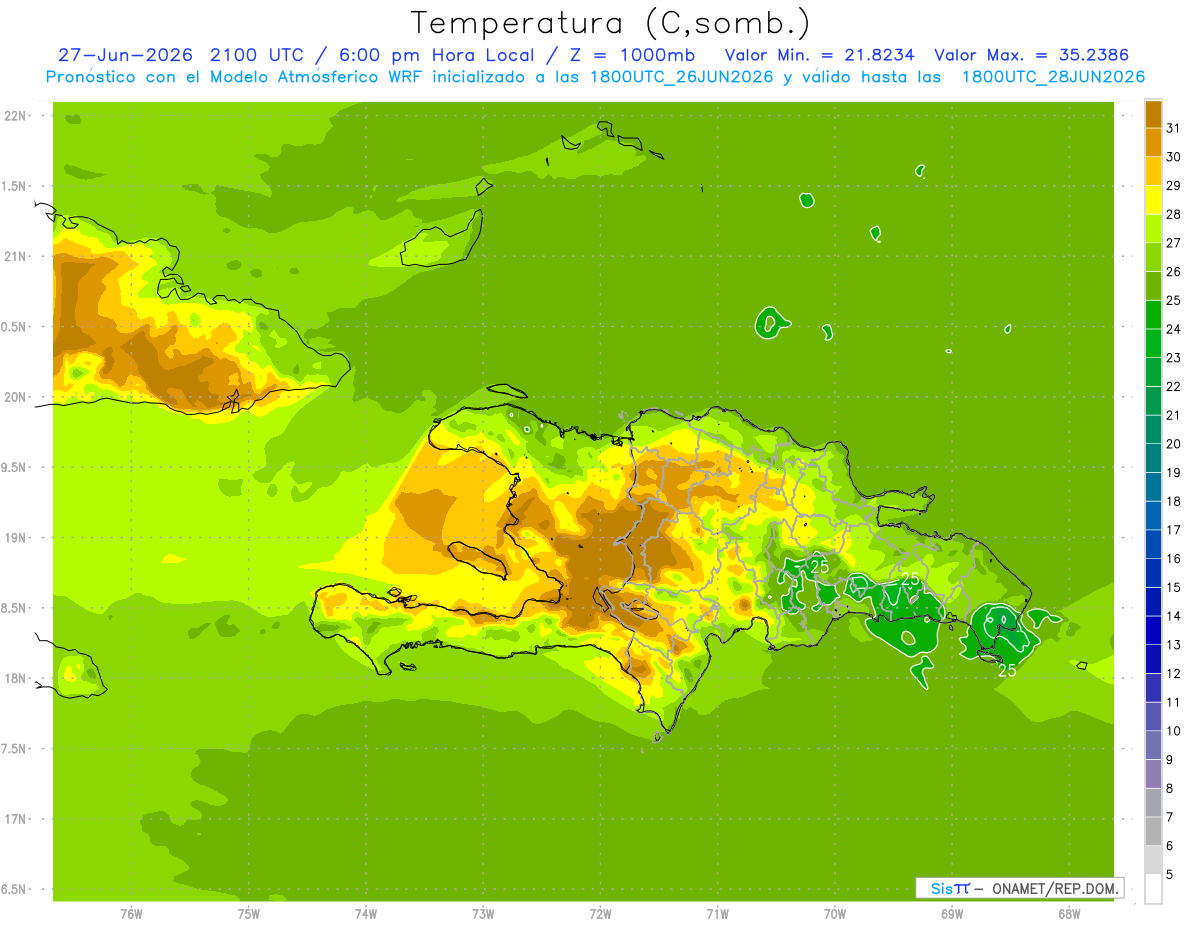Image resolution: width=1200 pixels, height=927 pixels.
Task: Click the colorbar label "28"
Action: coord(1174,214)
